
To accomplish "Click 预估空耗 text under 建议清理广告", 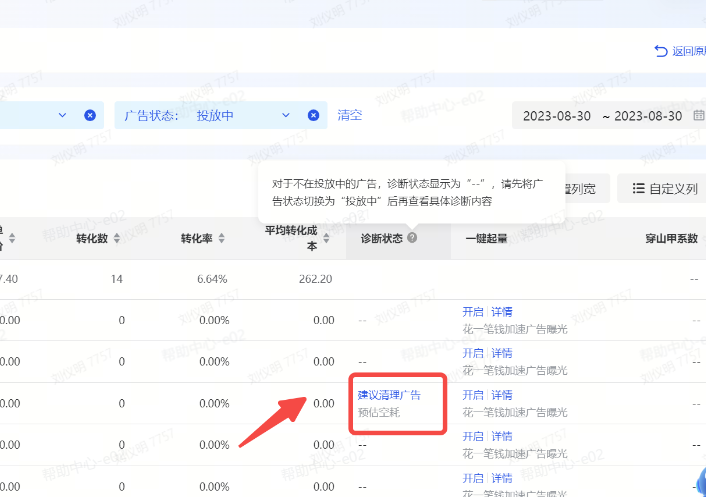I will 379,412.
